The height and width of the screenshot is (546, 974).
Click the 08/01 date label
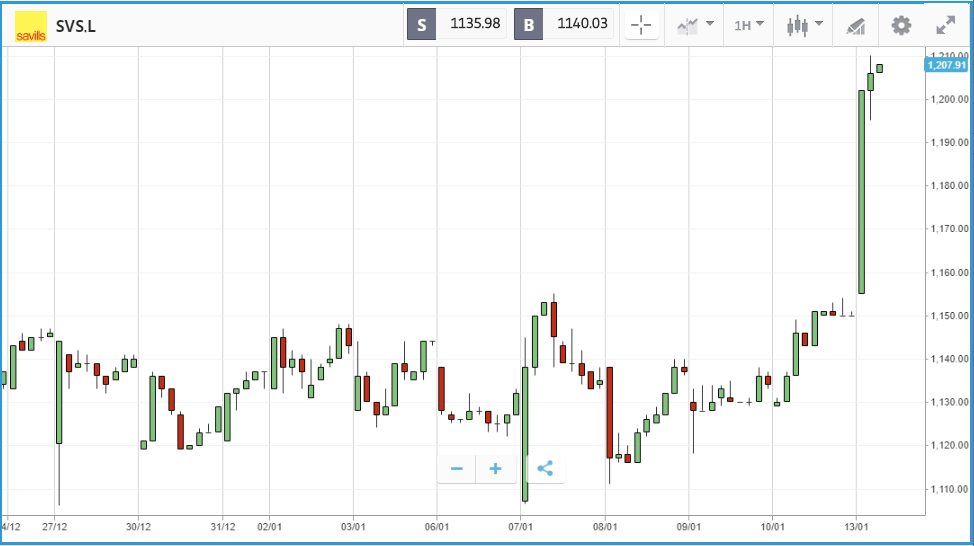[605, 527]
